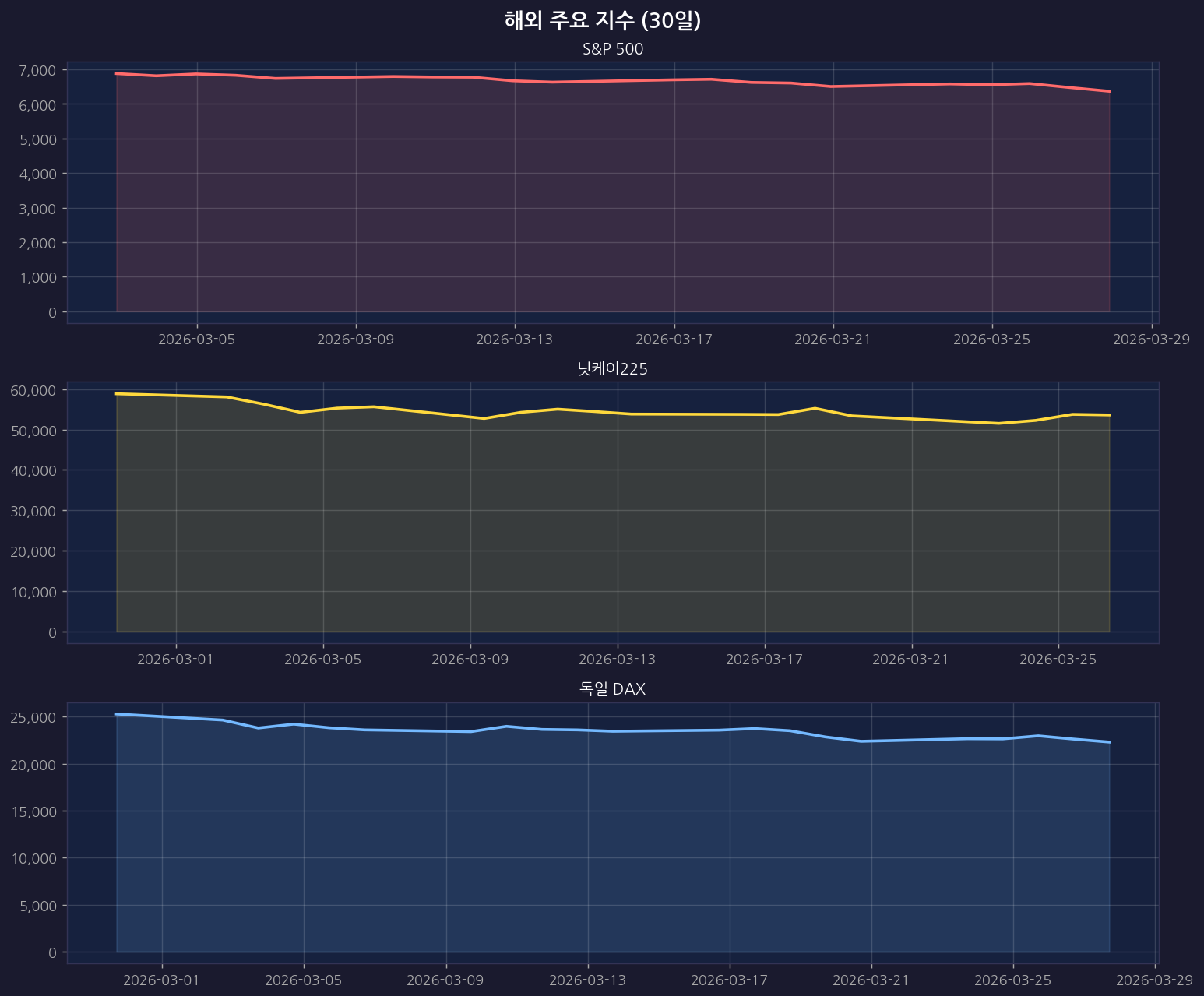Select the 2026-03-01 date label under Nikkei chart

pos(175,660)
